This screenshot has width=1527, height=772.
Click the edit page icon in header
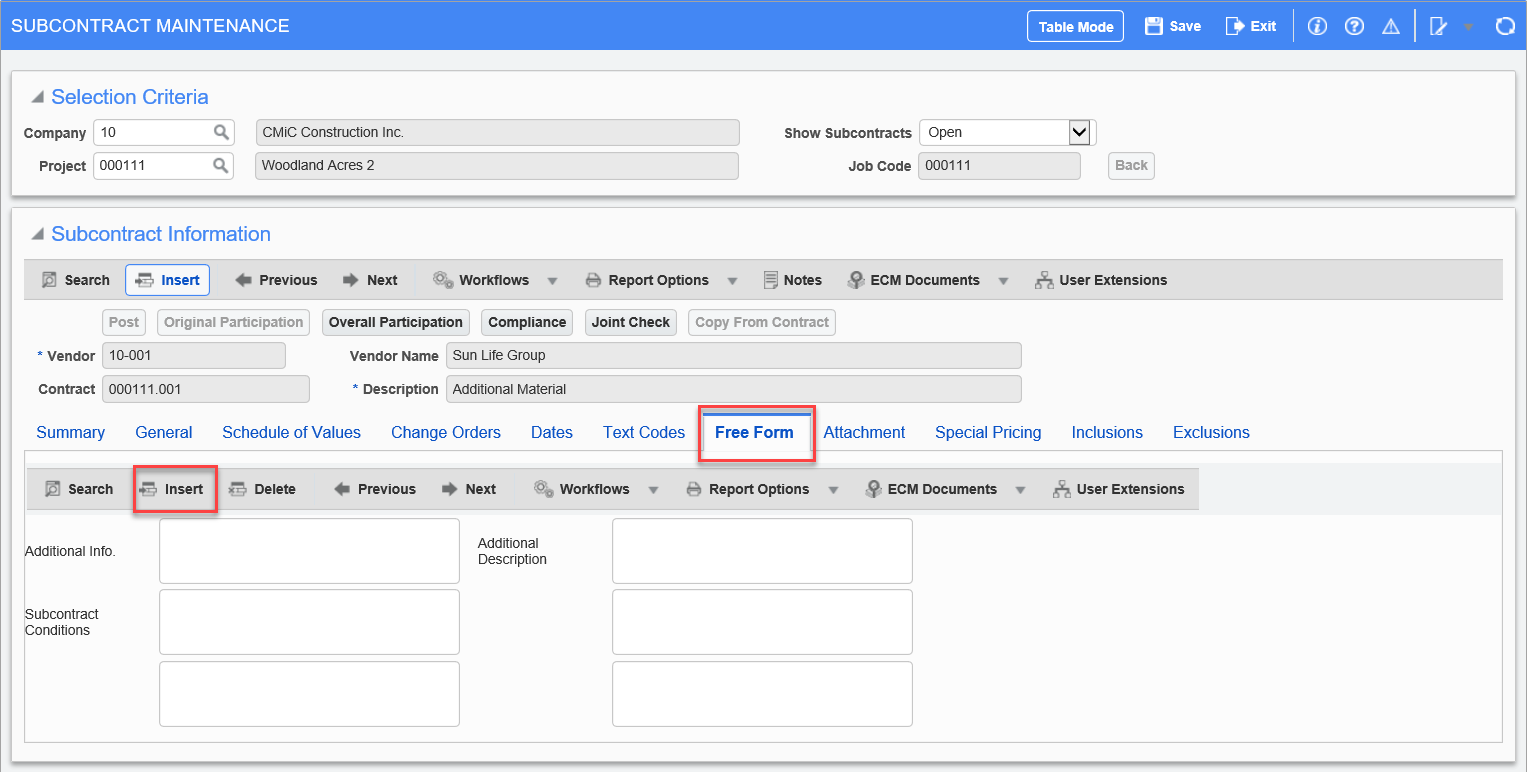pyautogui.click(x=1439, y=27)
